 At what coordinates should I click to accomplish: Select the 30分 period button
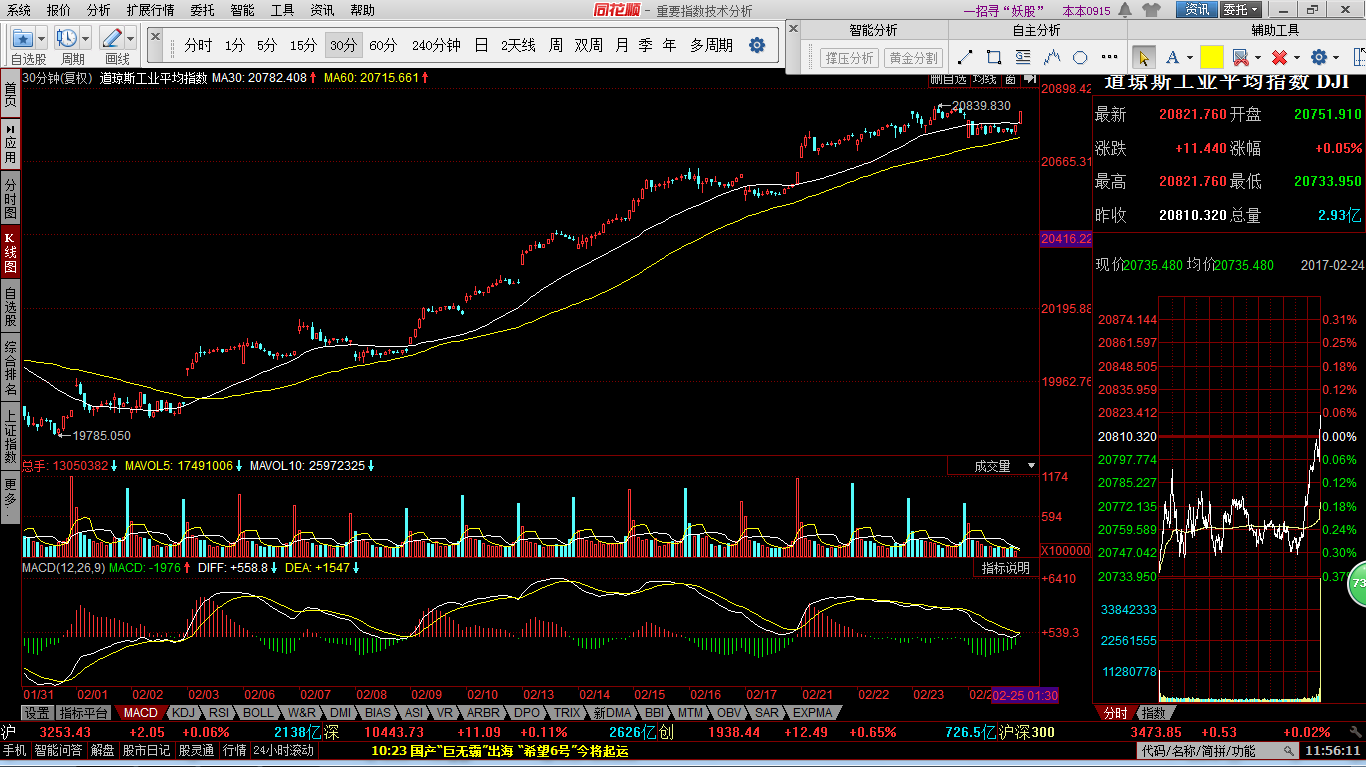pyautogui.click(x=343, y=46)
